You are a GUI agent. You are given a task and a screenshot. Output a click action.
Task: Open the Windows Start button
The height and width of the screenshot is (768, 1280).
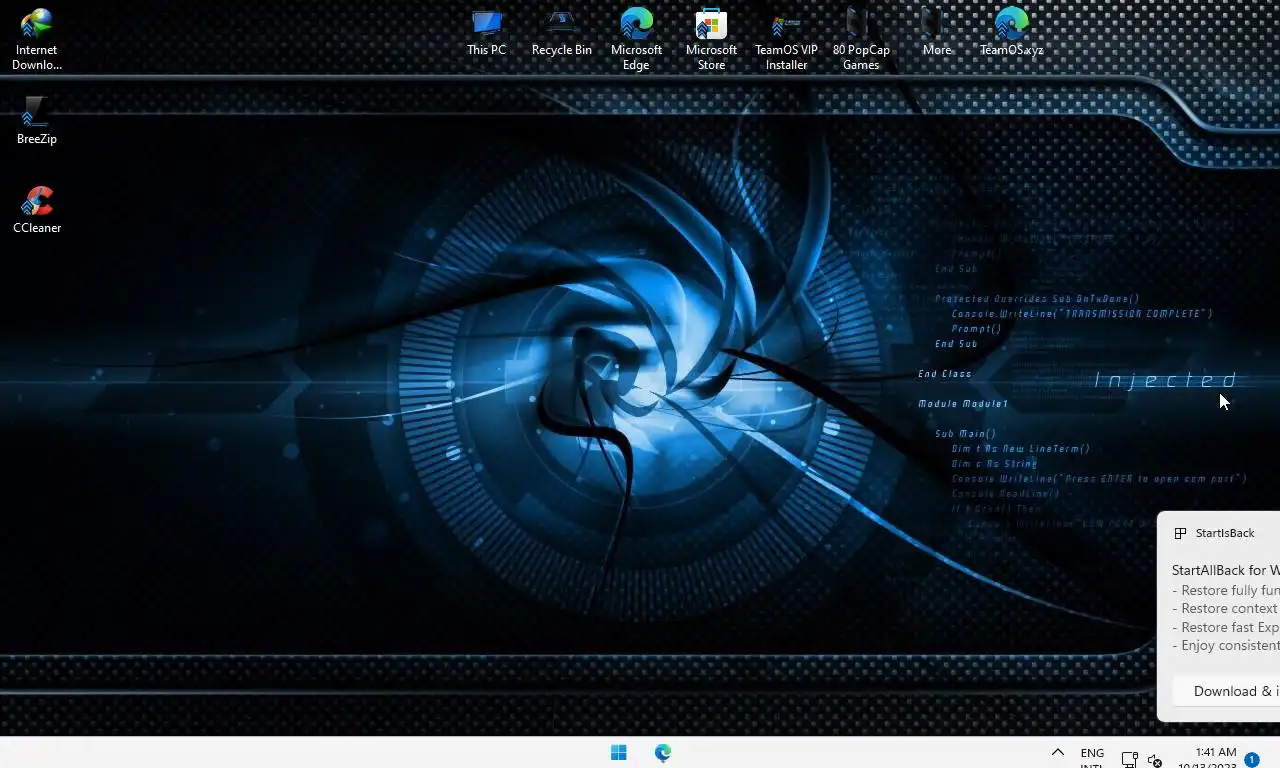[619, 752]
